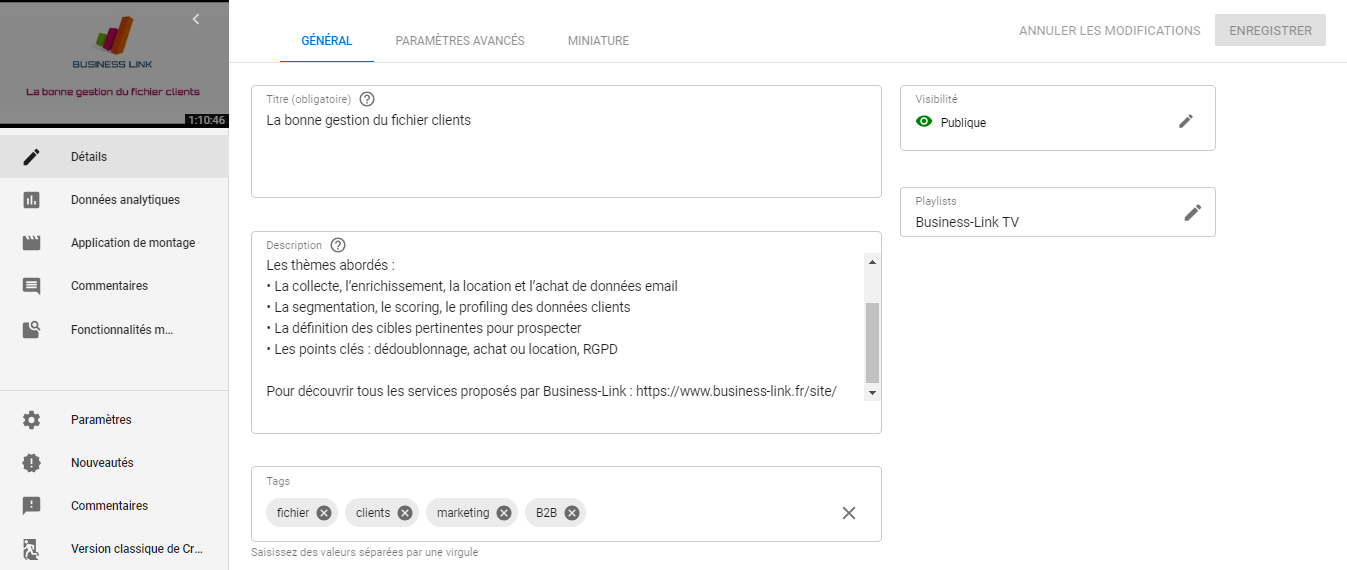Edit Visibilité with the pencil icon
The width and height of the screenshot is (1347, 570).
1186,121
